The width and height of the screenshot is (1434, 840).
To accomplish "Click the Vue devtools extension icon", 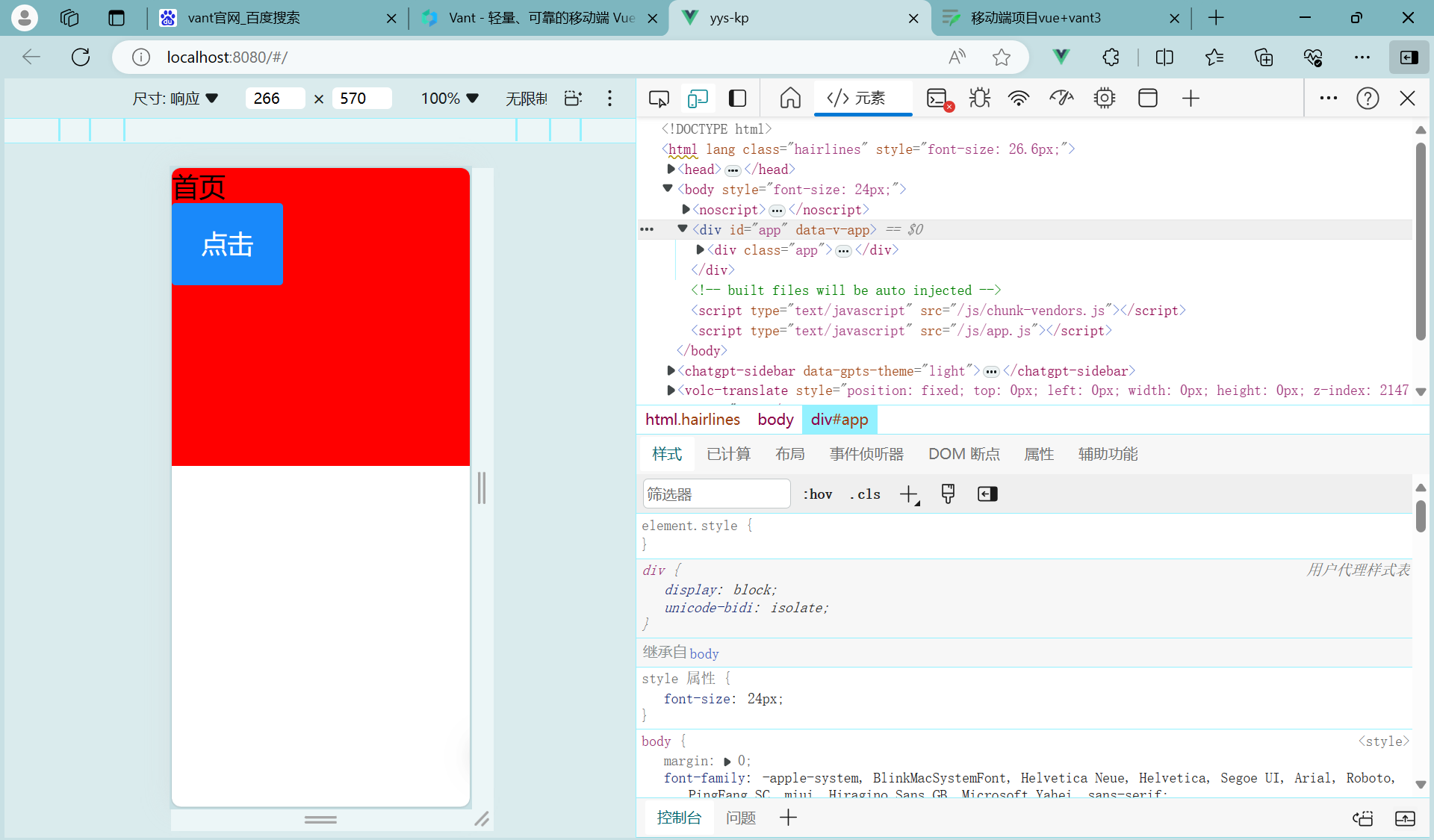I will (1061, 57).
